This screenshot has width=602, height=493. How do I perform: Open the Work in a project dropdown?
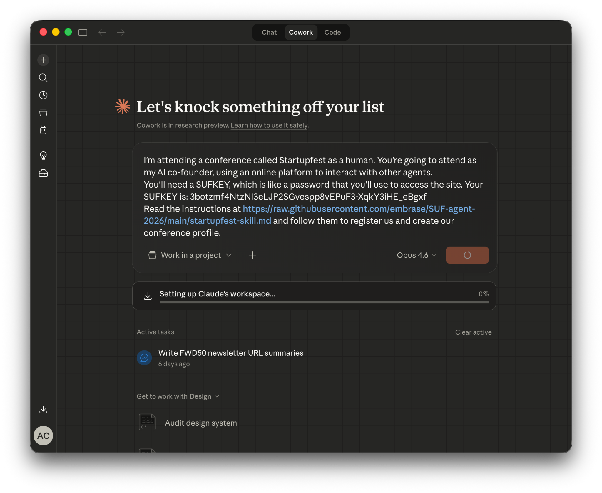coord(190,255)
